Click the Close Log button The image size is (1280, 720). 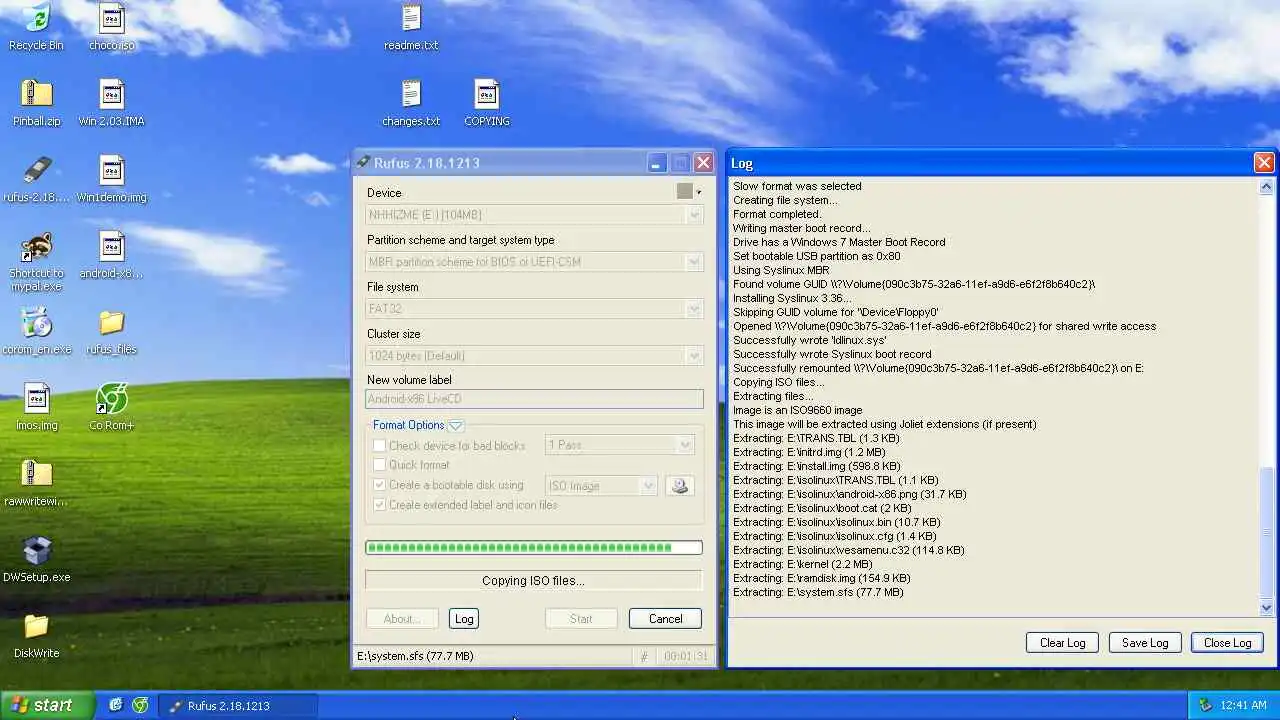[x=1228, y=643]
